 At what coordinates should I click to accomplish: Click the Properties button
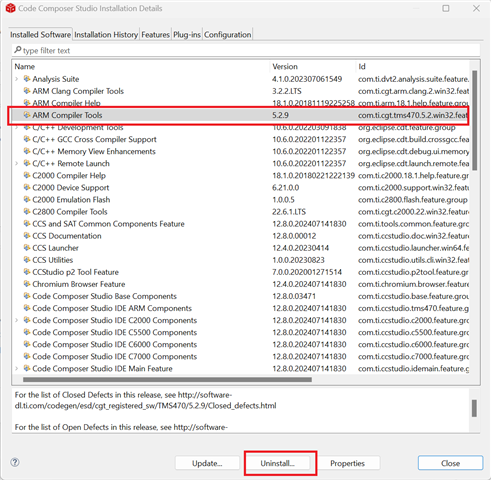pos(348,463)
